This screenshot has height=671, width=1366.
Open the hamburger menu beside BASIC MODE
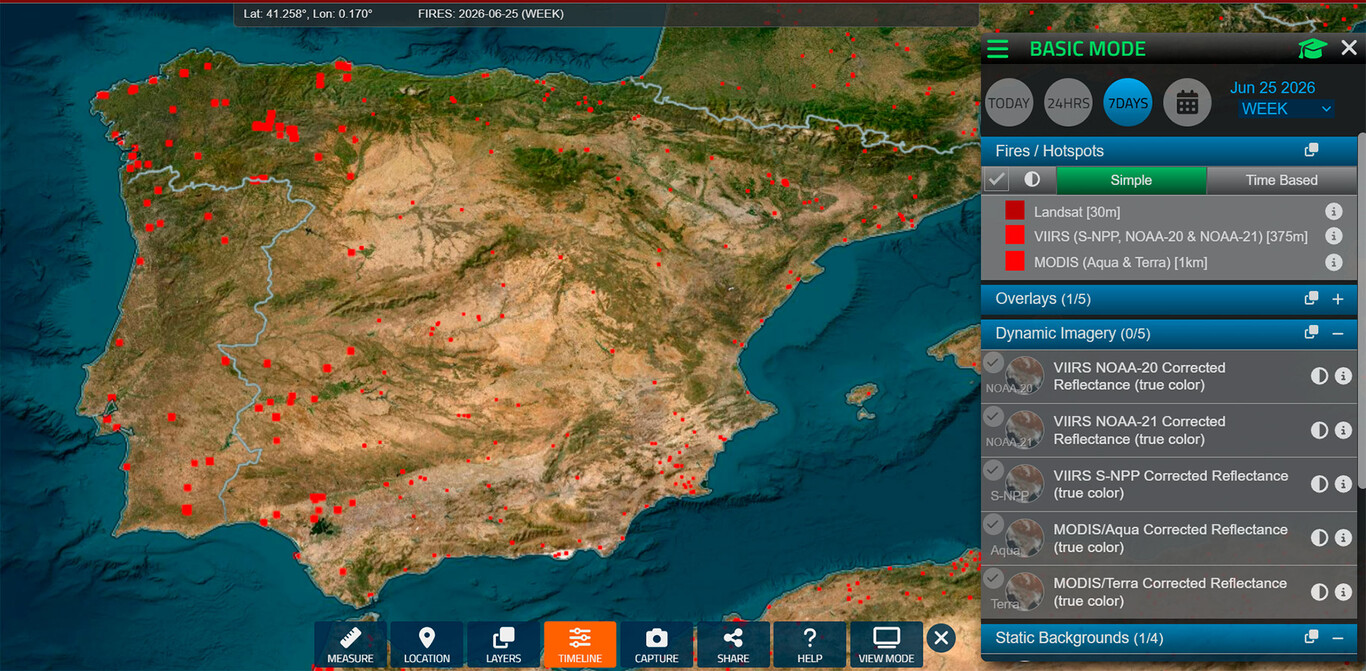(x=997, y=49)
